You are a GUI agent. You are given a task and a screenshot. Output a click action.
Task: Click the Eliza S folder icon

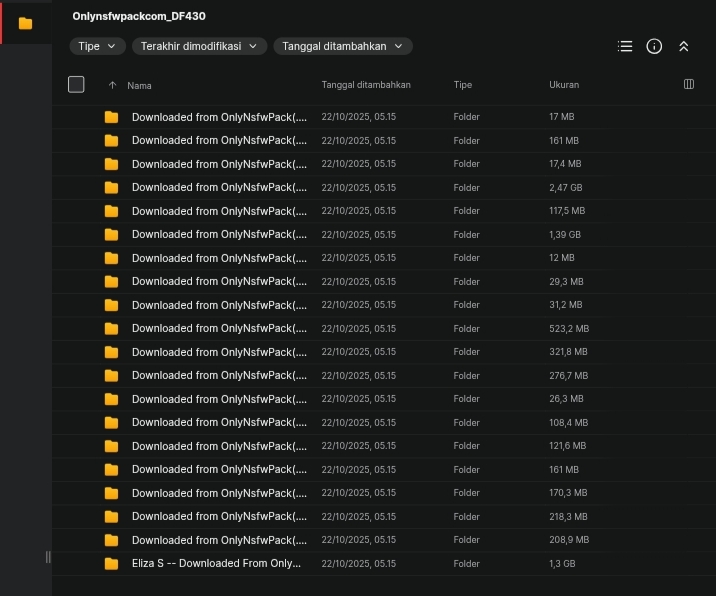coord(111,564)
